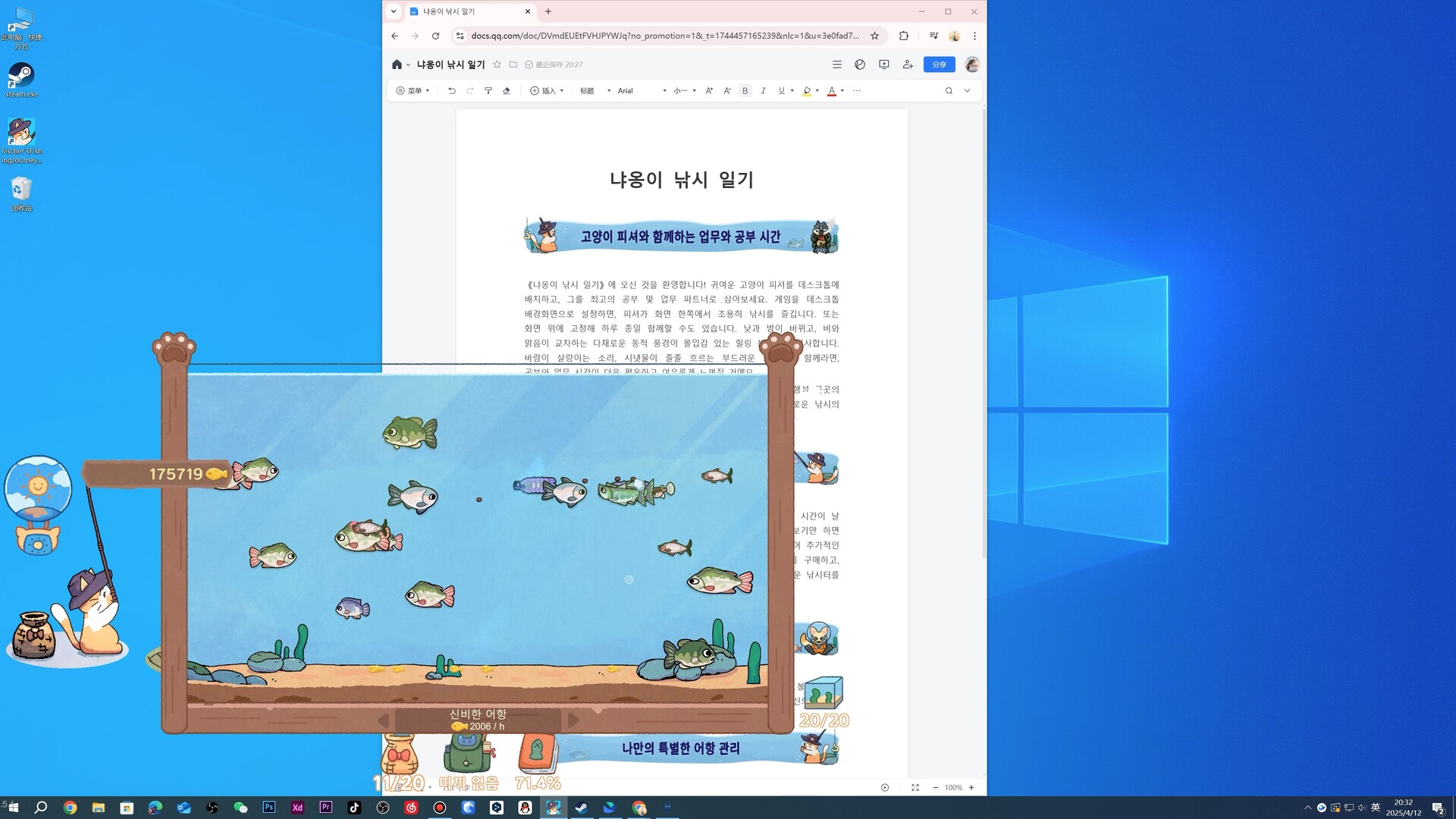Open the Chrome extensions puzzle icon
The image size is (1456, 819).
tap(903, 36)
